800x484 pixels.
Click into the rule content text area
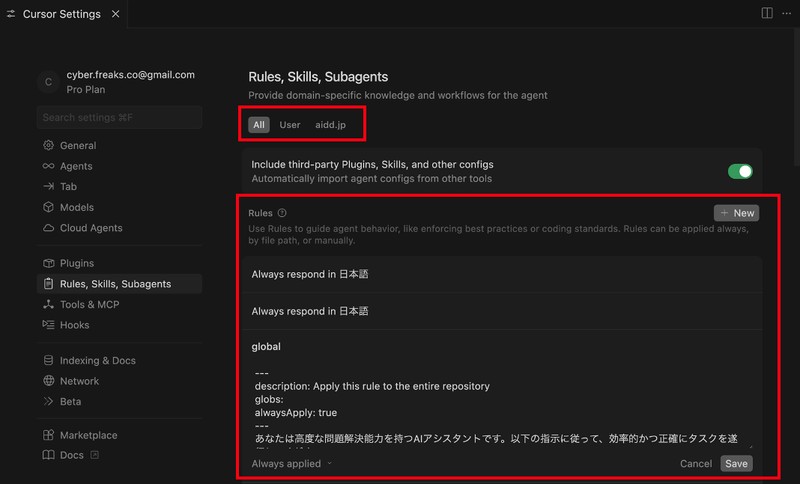pyautogui.click(x=502, y=406)
